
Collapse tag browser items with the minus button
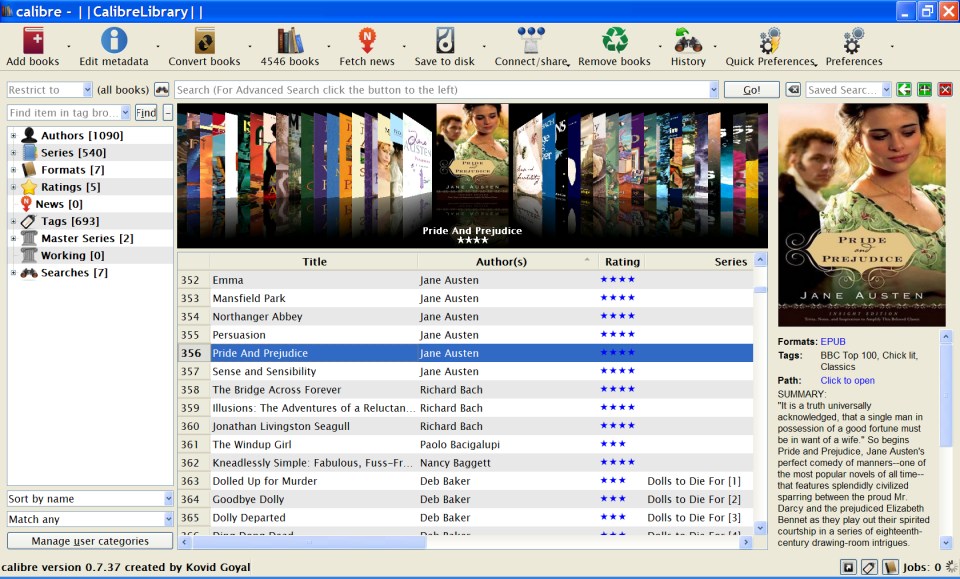168,113
